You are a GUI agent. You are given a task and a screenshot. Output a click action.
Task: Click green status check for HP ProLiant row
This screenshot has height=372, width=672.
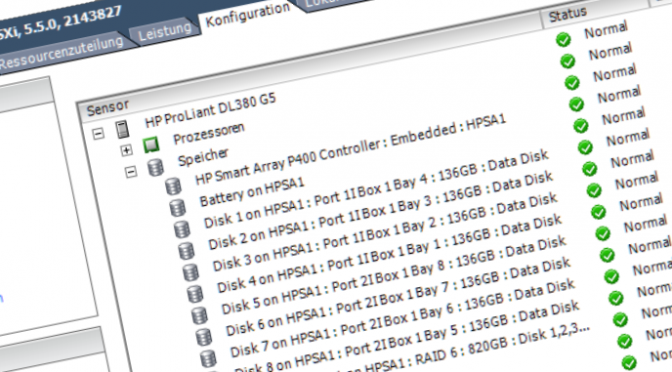pos(563,39)
